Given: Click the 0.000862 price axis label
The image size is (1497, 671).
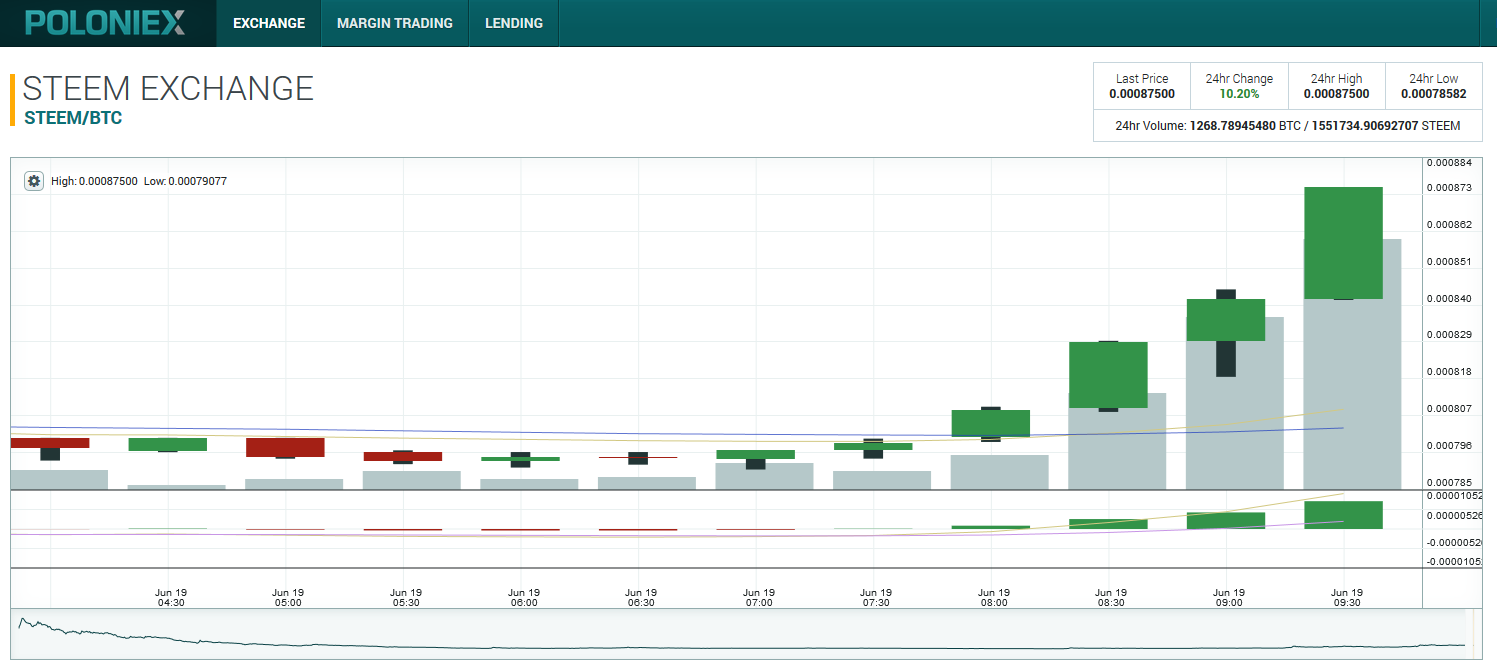Looking at the screenshot, I should pos(1448,225).
